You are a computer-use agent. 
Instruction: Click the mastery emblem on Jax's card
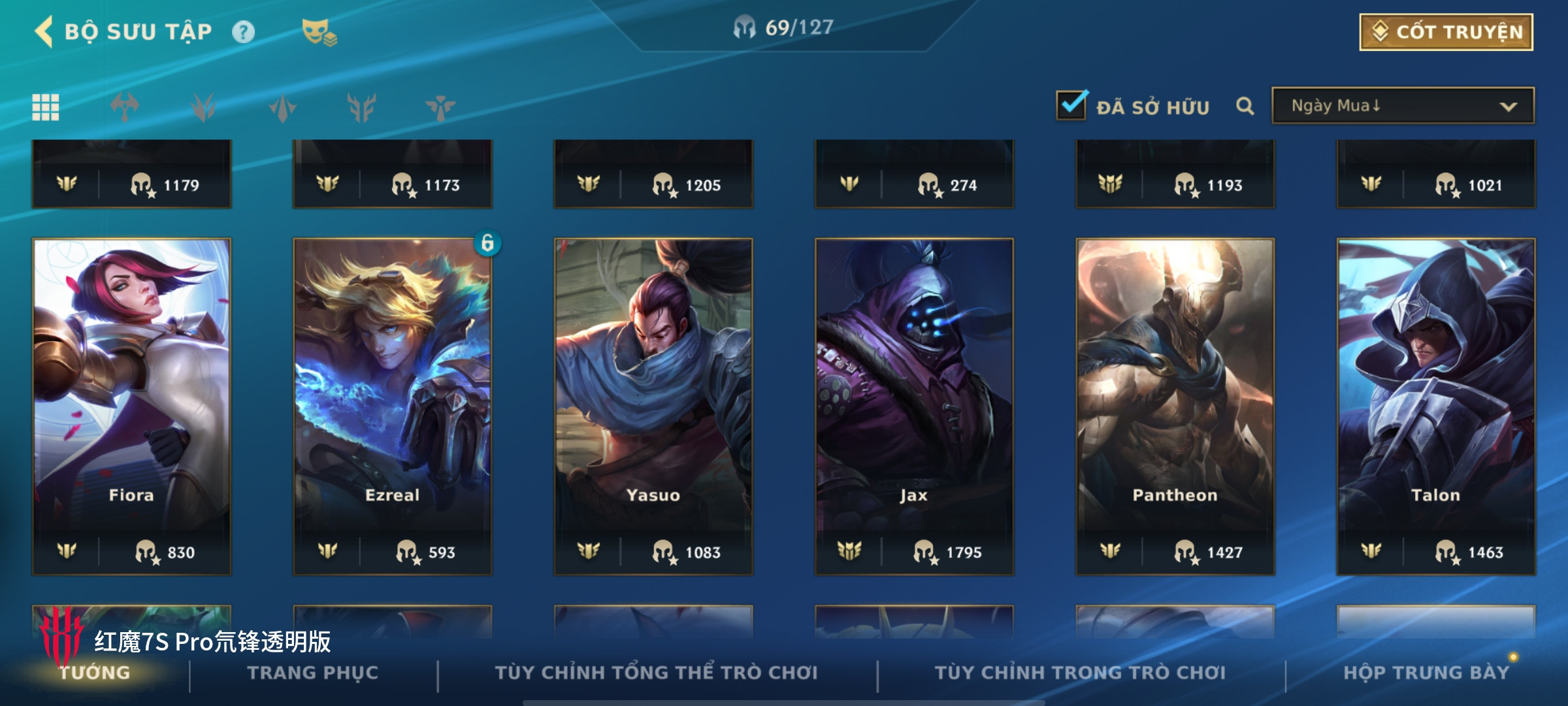point(849,552)
